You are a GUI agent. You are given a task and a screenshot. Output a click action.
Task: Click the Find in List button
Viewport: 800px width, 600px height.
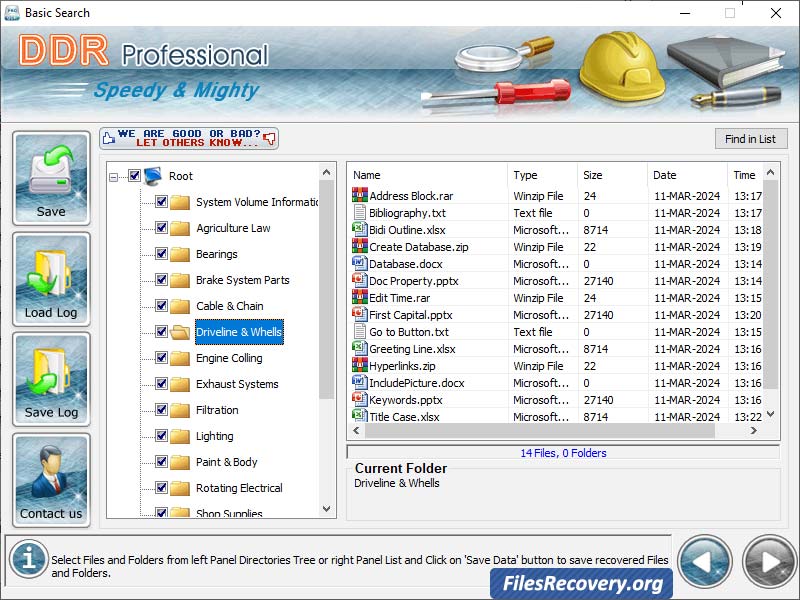click(x=751, y=138)
